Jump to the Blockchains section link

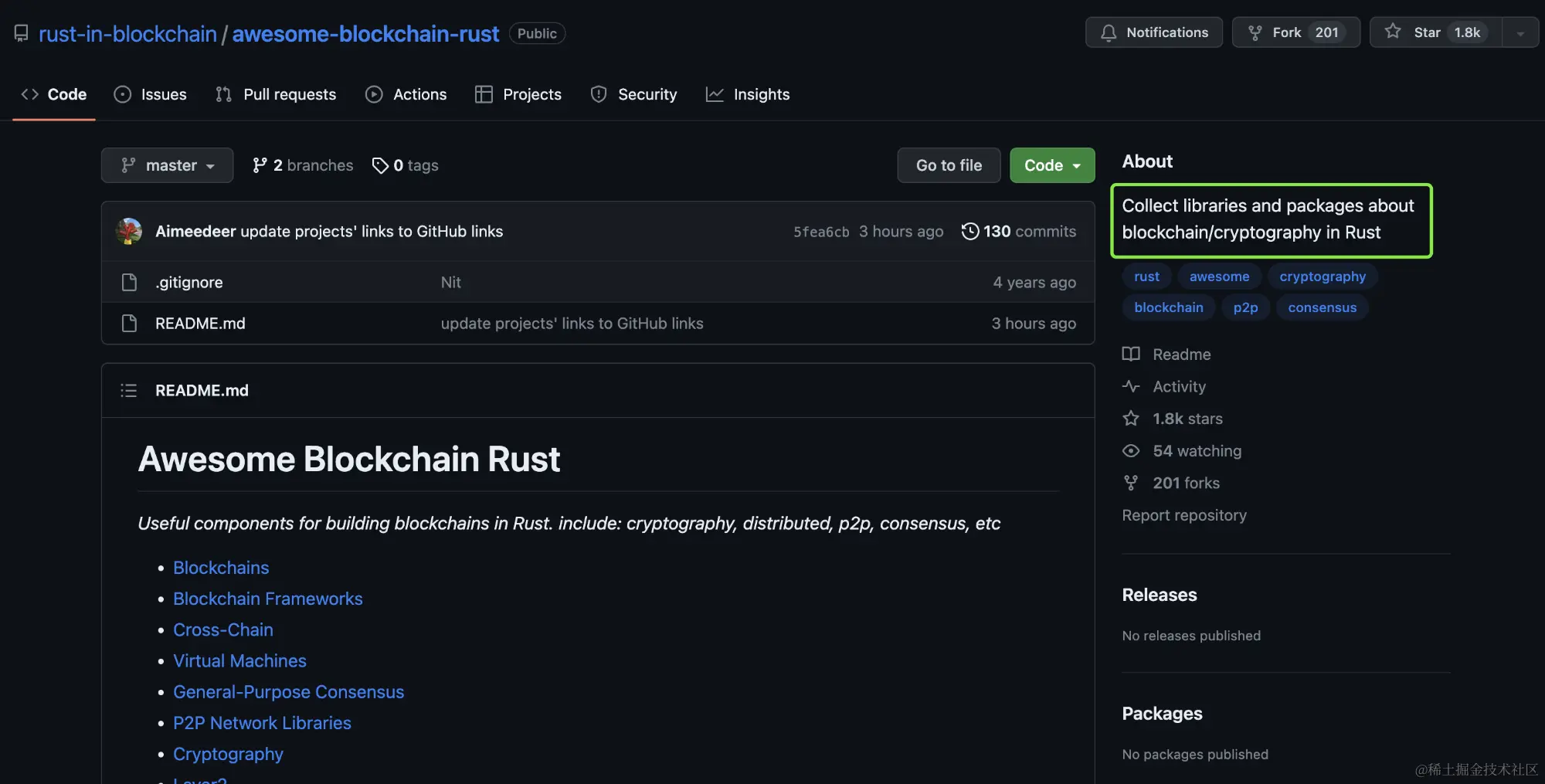coord(221,568)
